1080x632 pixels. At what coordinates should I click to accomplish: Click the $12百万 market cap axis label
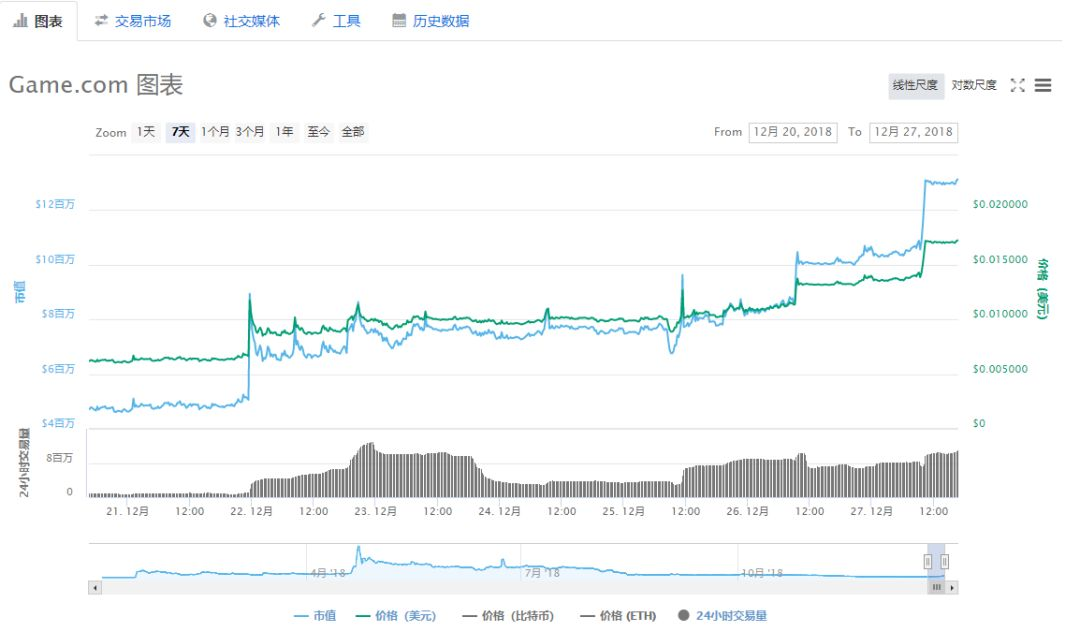(55, 204)
